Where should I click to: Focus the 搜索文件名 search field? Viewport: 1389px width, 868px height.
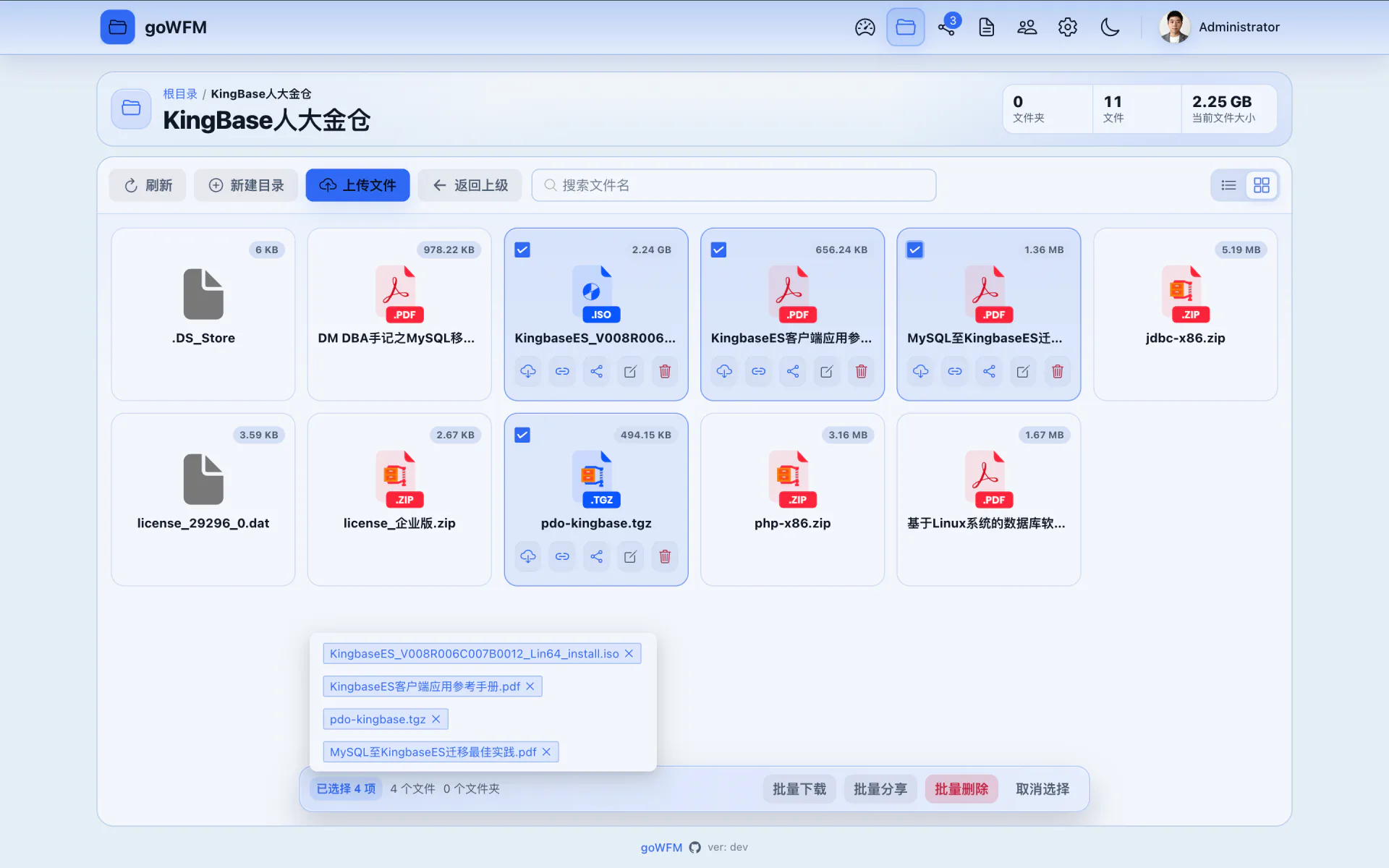coord(734,186)
